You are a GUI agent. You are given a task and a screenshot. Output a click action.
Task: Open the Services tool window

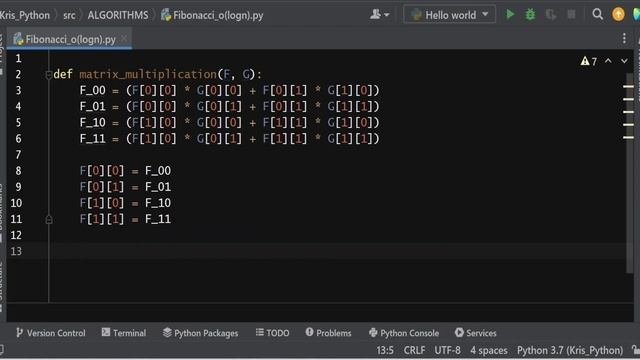click(476, 333)
